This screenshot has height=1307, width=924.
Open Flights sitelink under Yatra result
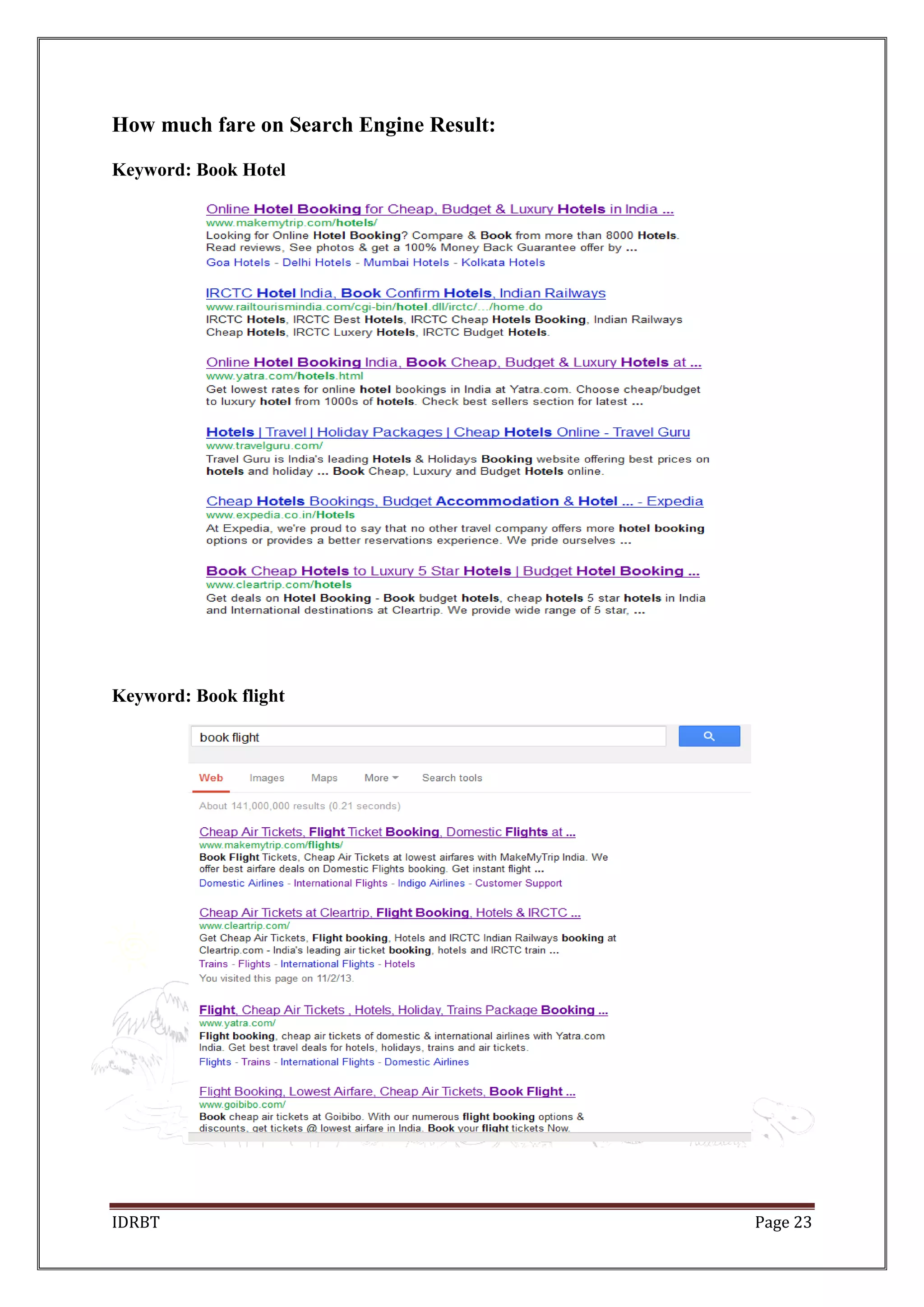[215, 1062]
